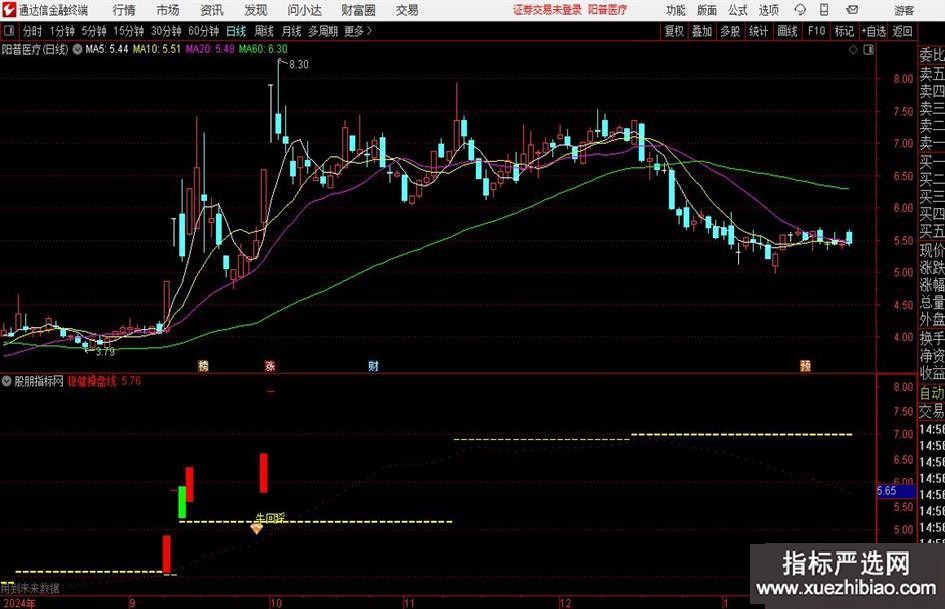Open the customer service headset icon
This screenshot has width=945, height=609.
800,10
